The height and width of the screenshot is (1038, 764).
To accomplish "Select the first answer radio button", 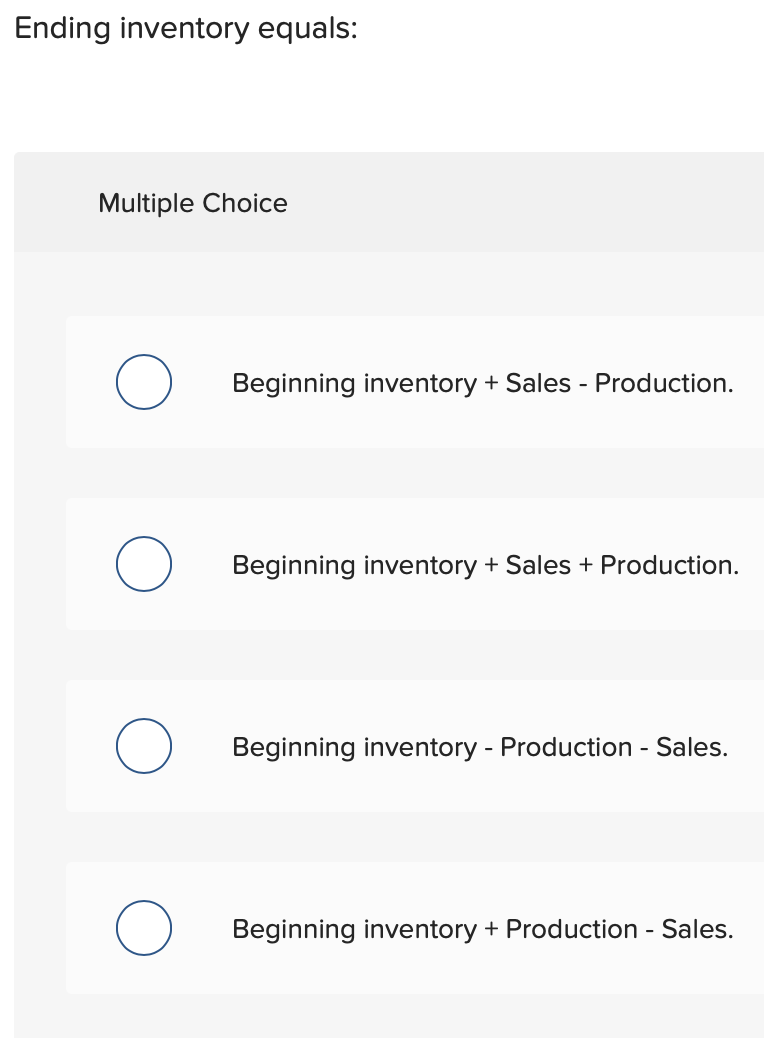I will 143,381.
